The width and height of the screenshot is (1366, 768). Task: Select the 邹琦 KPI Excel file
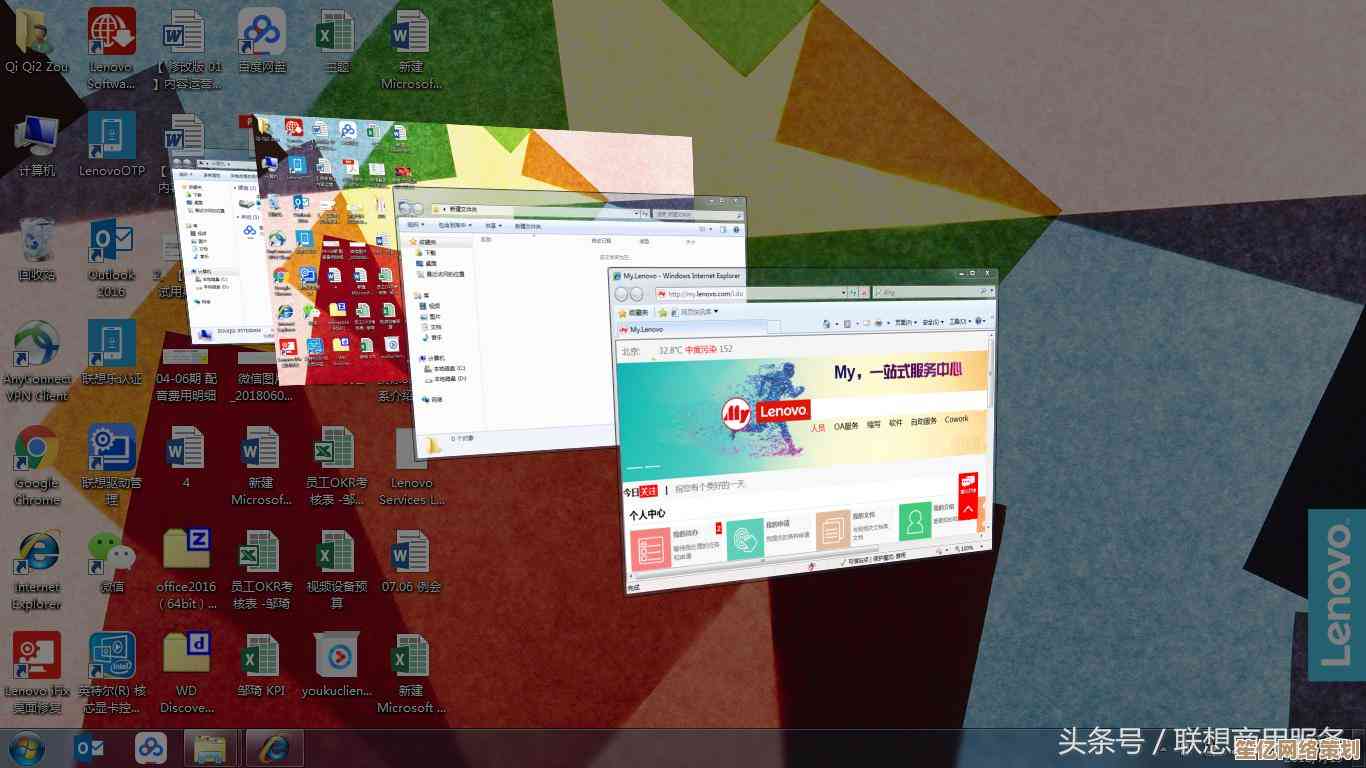tap(261, 659)
